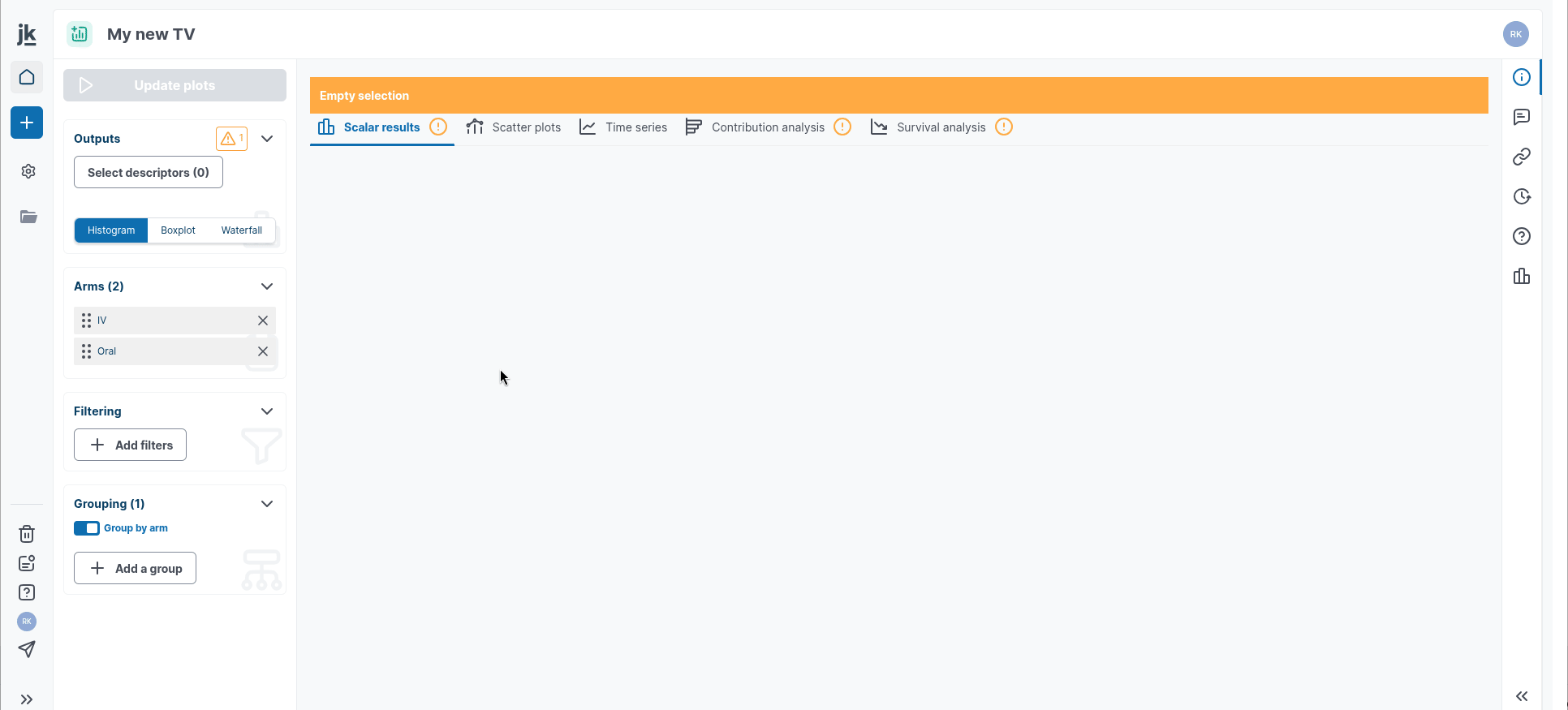Click the home icon in left sidebar
This screenshot has width=1568, height=710.
click(27, 77)
